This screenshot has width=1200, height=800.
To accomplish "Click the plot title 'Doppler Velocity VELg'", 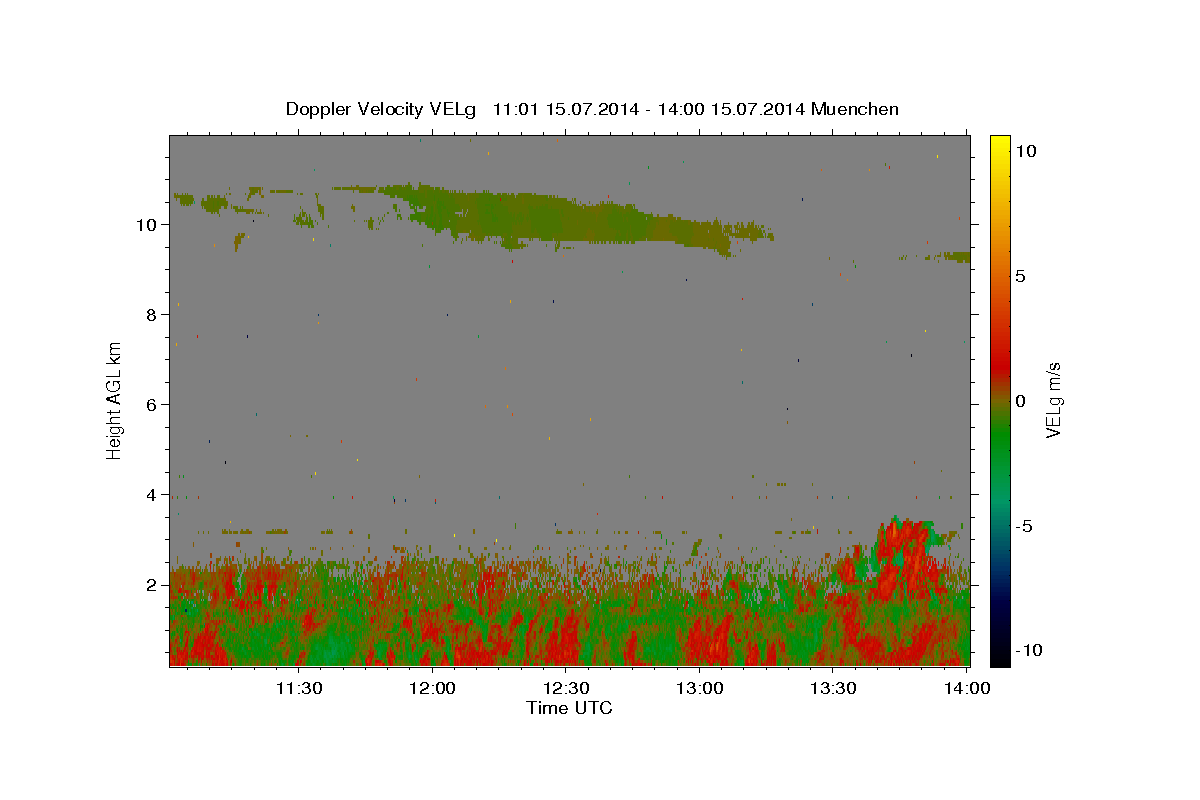I will [x=383, y=109].
